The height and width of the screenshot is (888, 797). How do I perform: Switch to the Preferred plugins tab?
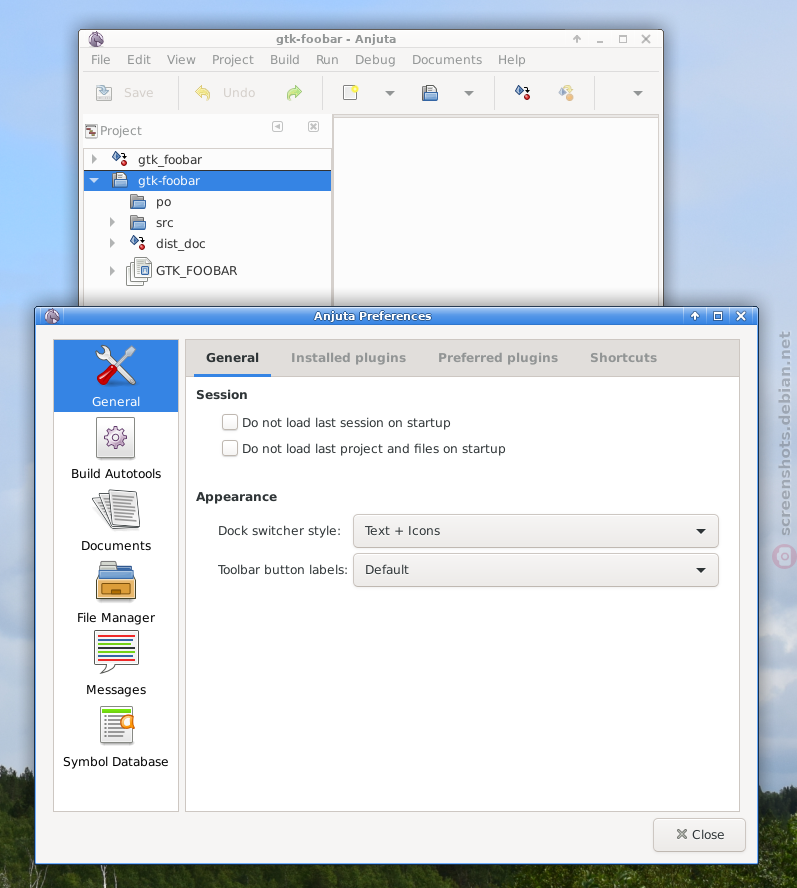(498, 358)
